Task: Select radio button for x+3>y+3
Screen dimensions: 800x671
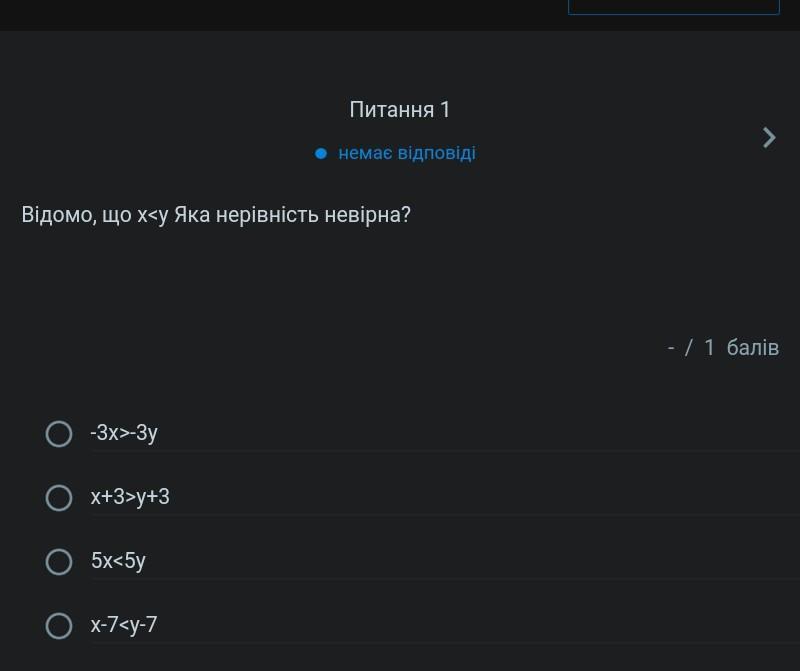Action: pos(59,497)
